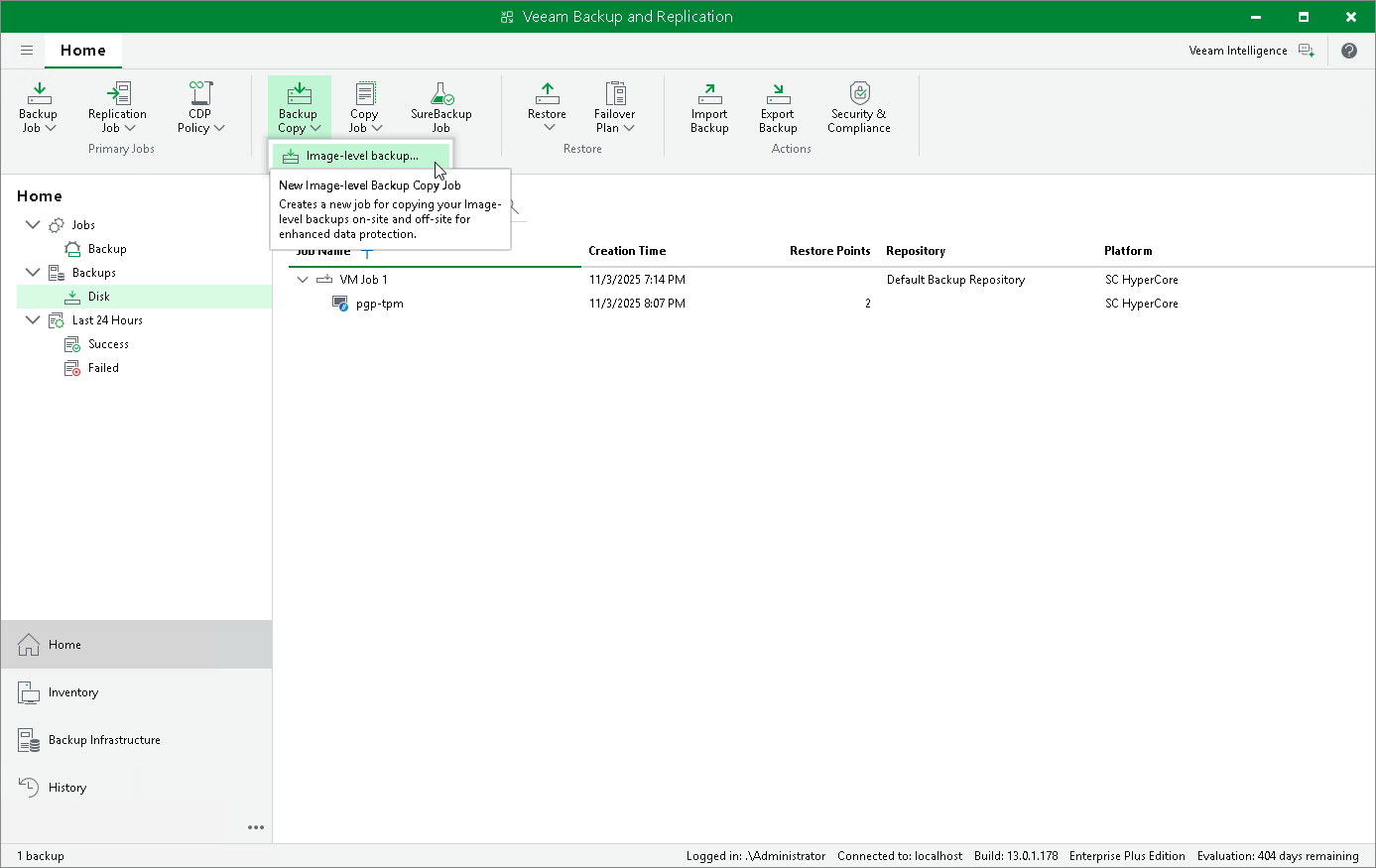Collapse the Last 24 Hours tree node
This screenshot has height=868, width=1376.
tap(33, 320)
